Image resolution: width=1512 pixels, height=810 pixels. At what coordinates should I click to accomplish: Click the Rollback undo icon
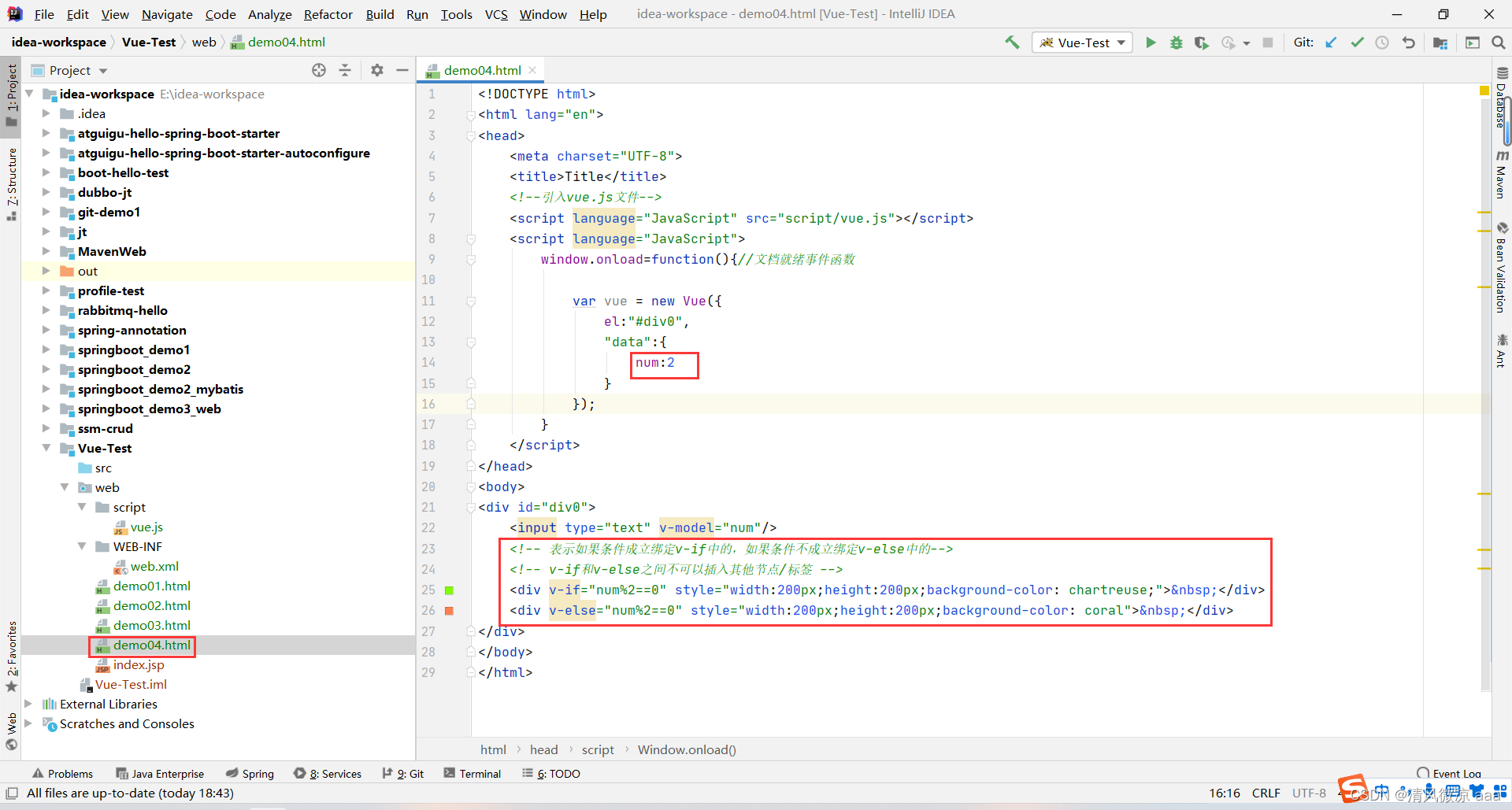pyautogui.click(x=1409, y=43)
